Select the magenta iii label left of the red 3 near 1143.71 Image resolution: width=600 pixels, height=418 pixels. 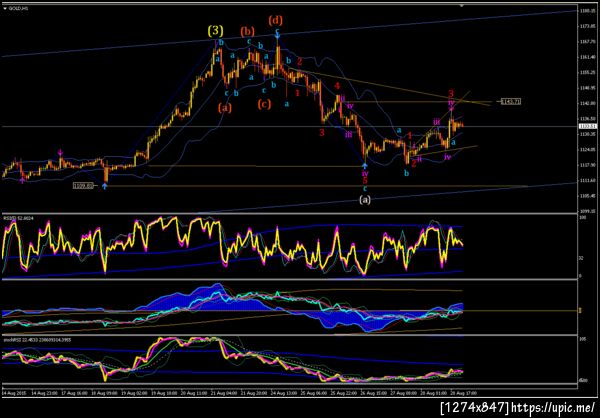pos(437,122)
